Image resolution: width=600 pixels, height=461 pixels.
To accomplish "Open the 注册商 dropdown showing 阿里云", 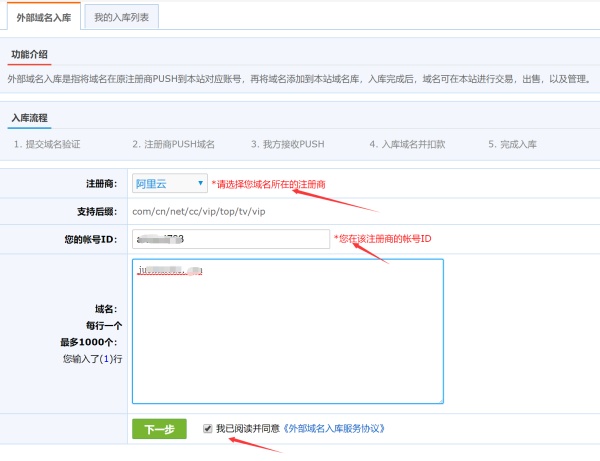I will coord(170,184).
